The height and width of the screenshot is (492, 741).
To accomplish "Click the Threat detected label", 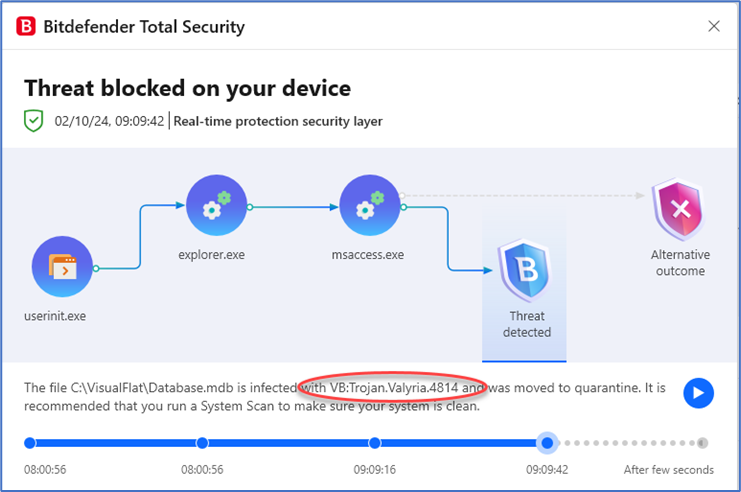I will [x=527, y=324].
